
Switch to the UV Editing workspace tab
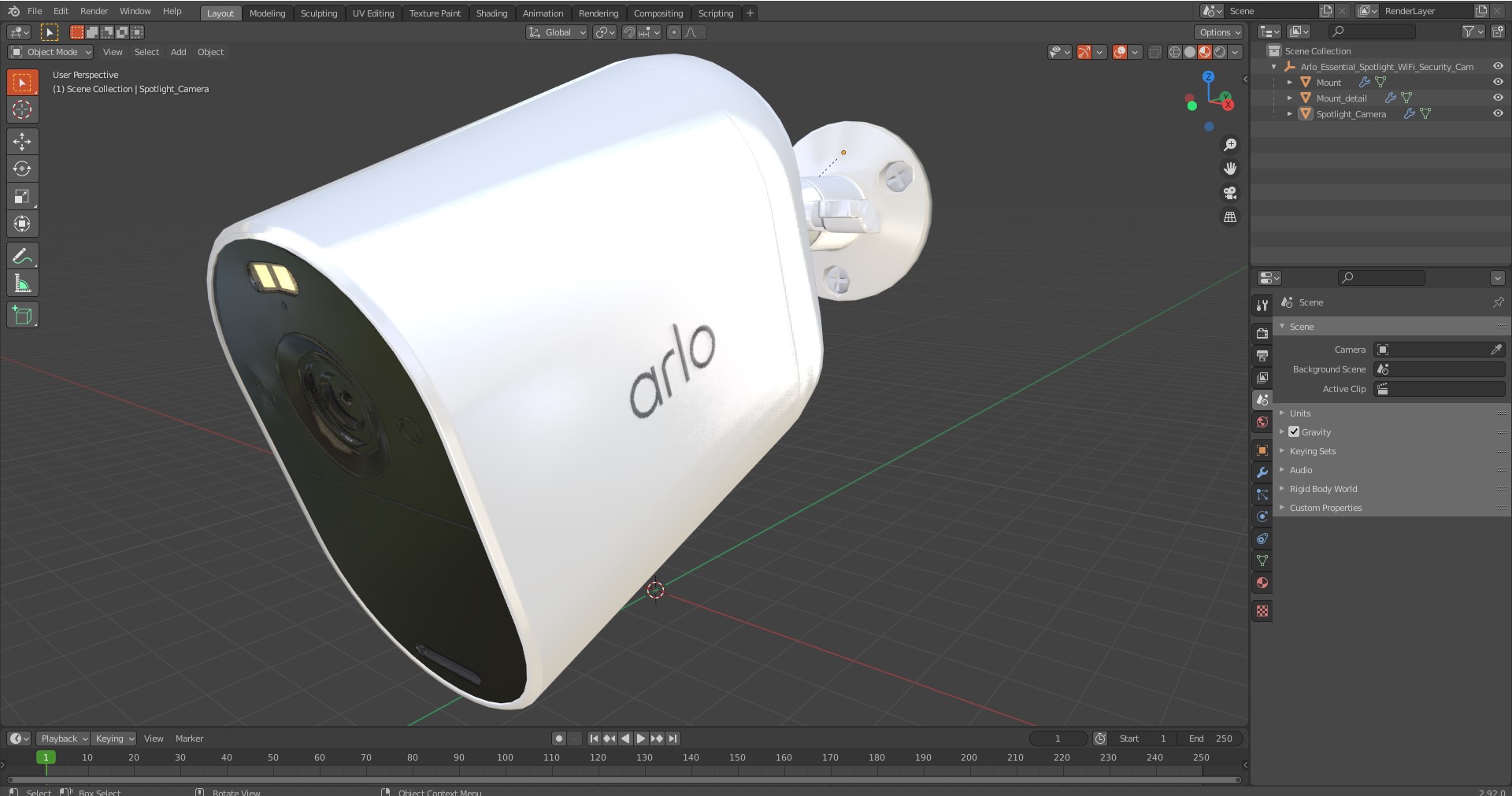[x=373, y=13]
